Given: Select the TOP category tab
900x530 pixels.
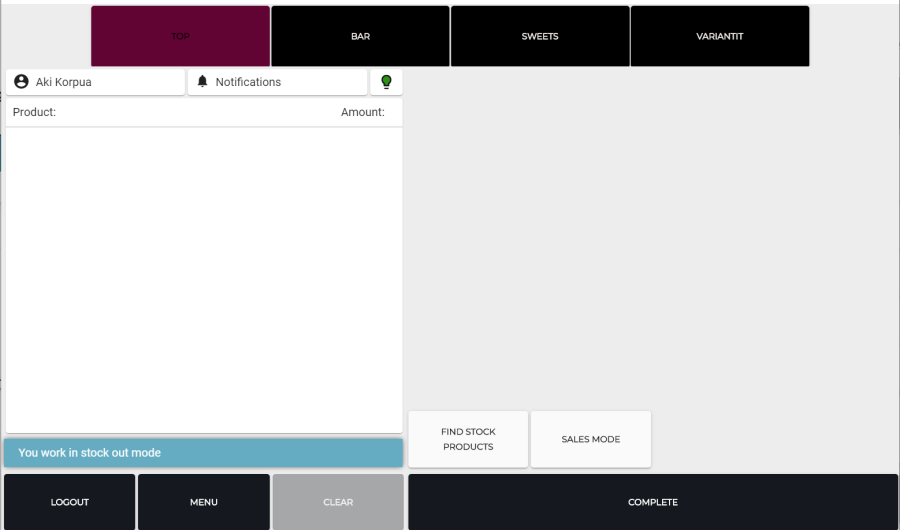Looking at the screenshot, I should [180, 37].
